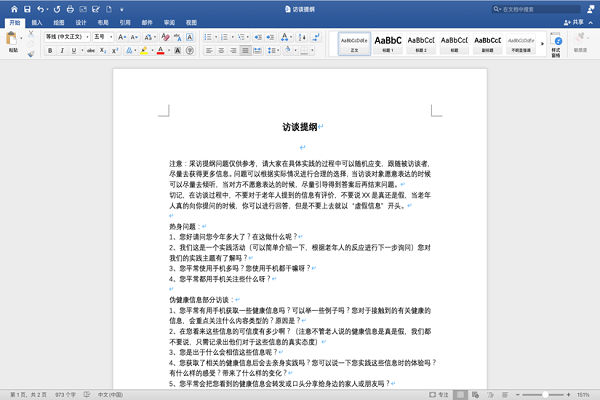Open the Styles Pane (样式窗格)
Viewport: 600px width, 400px height.
coord(555,43)
